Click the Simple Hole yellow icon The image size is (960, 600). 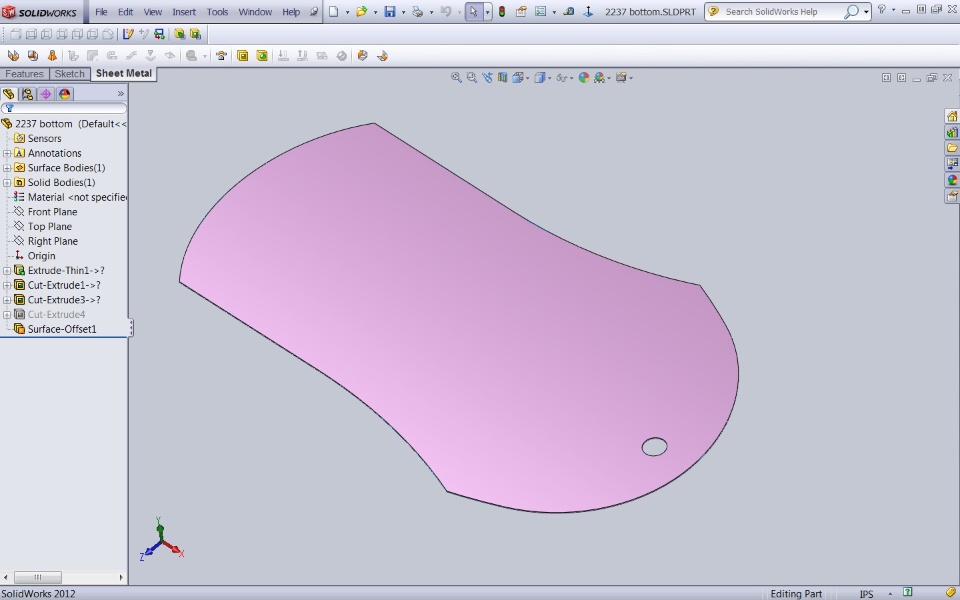(262, 56)
